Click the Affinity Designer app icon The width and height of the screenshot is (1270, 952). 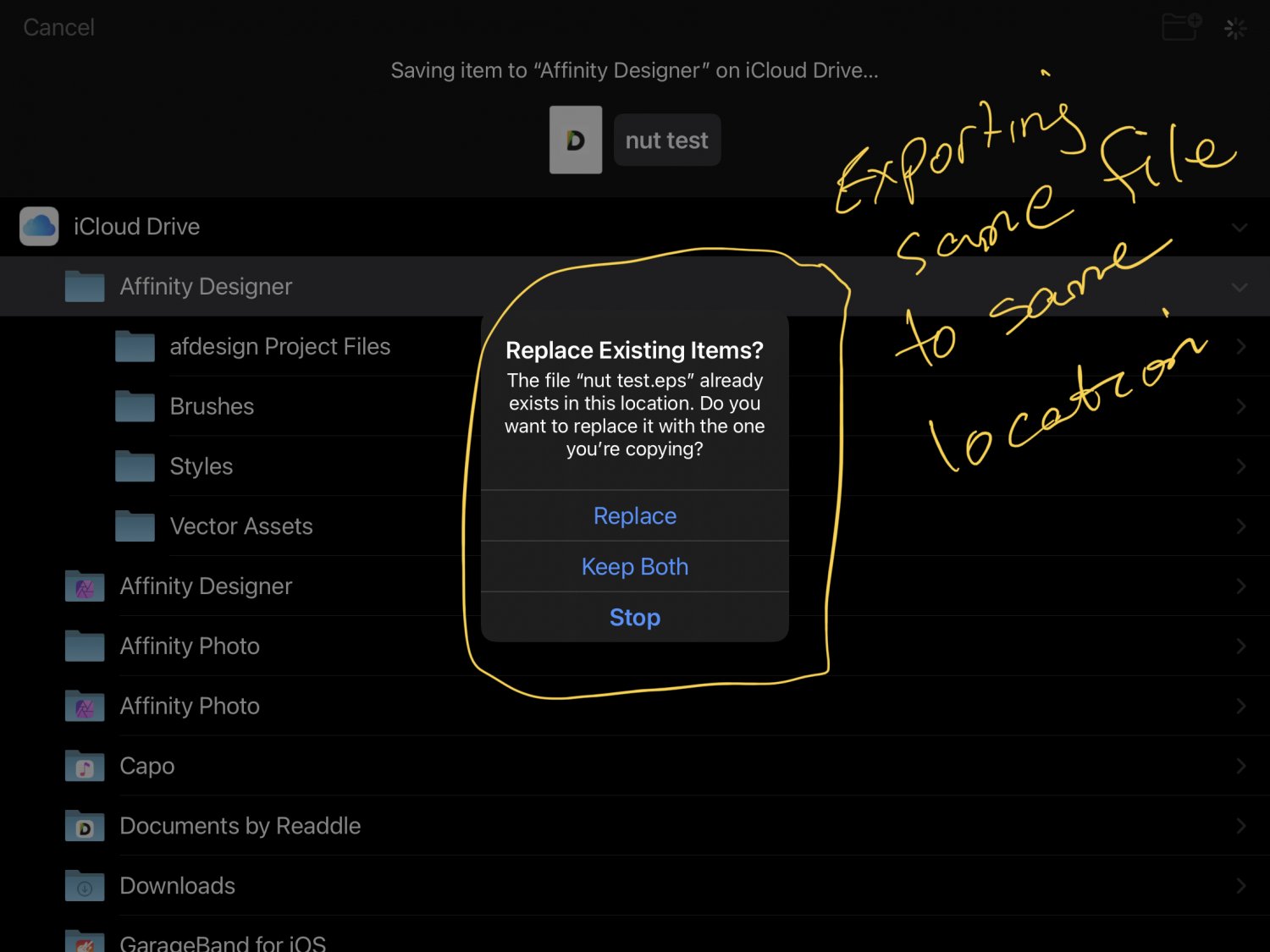[83, 586]
